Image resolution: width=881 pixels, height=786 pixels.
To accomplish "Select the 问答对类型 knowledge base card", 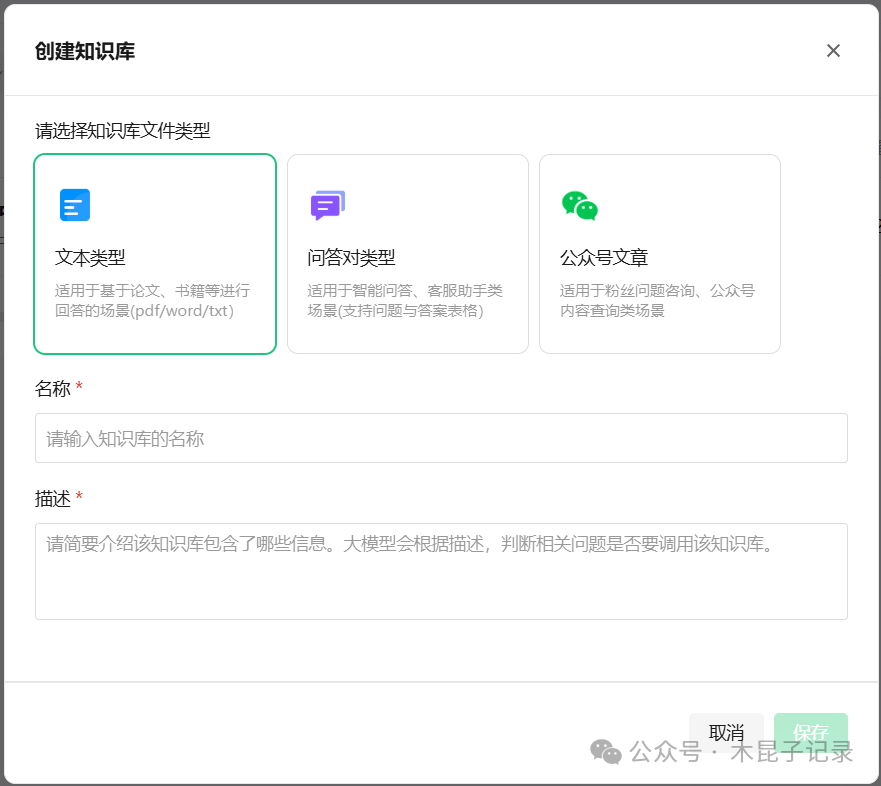I will tap(407, 253).
